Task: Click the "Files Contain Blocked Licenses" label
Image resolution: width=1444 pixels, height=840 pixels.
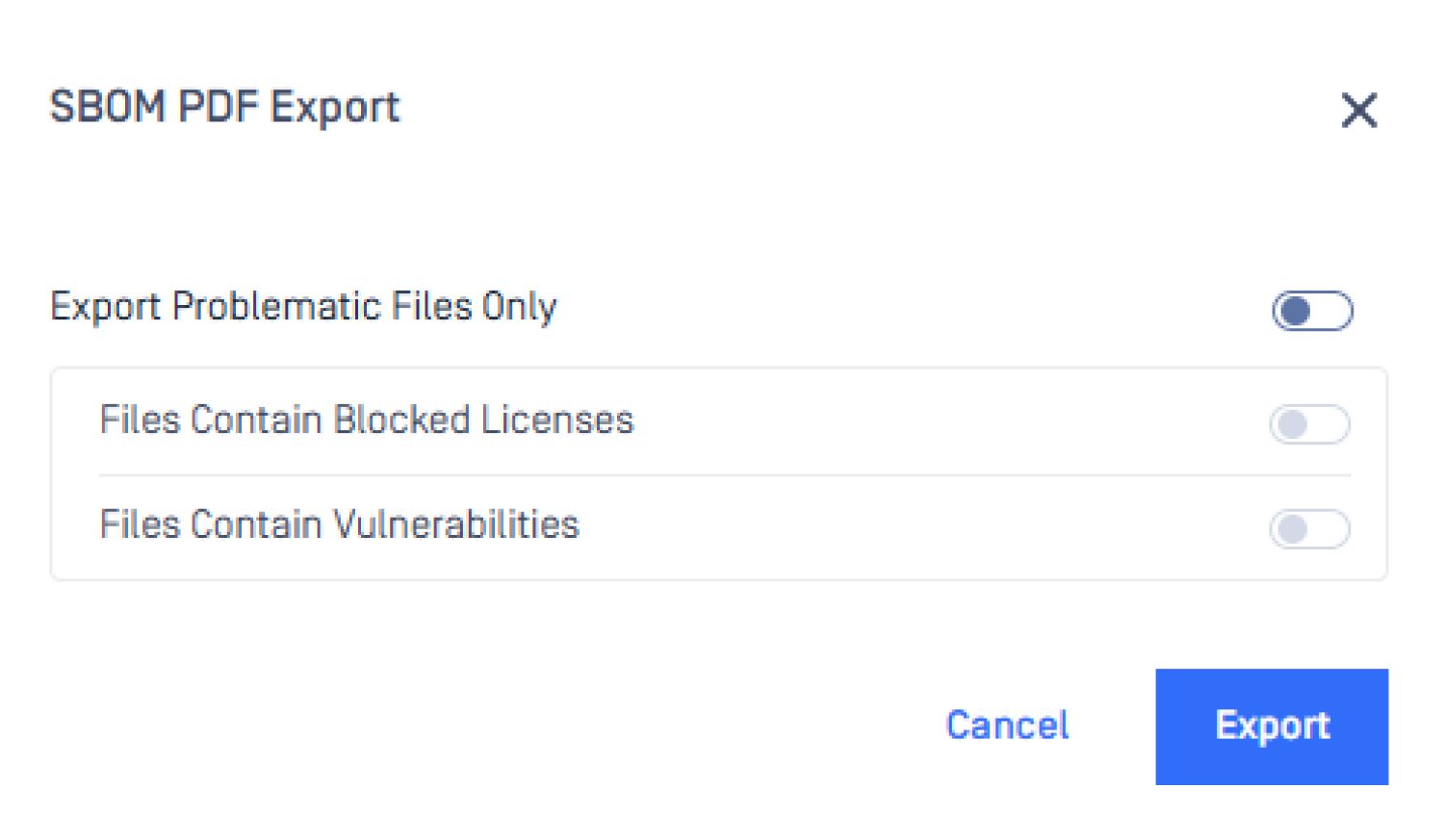Action: (366, 420)
